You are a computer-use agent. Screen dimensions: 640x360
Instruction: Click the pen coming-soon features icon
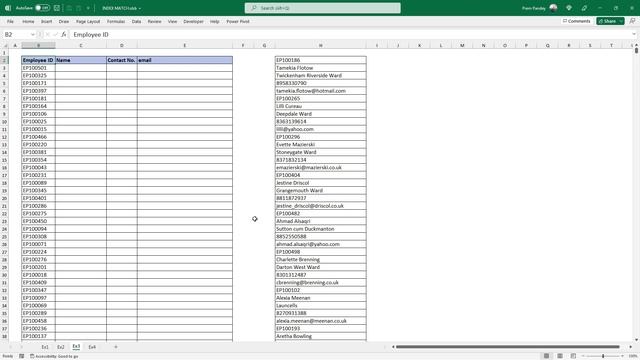click(x=584, y=8)
